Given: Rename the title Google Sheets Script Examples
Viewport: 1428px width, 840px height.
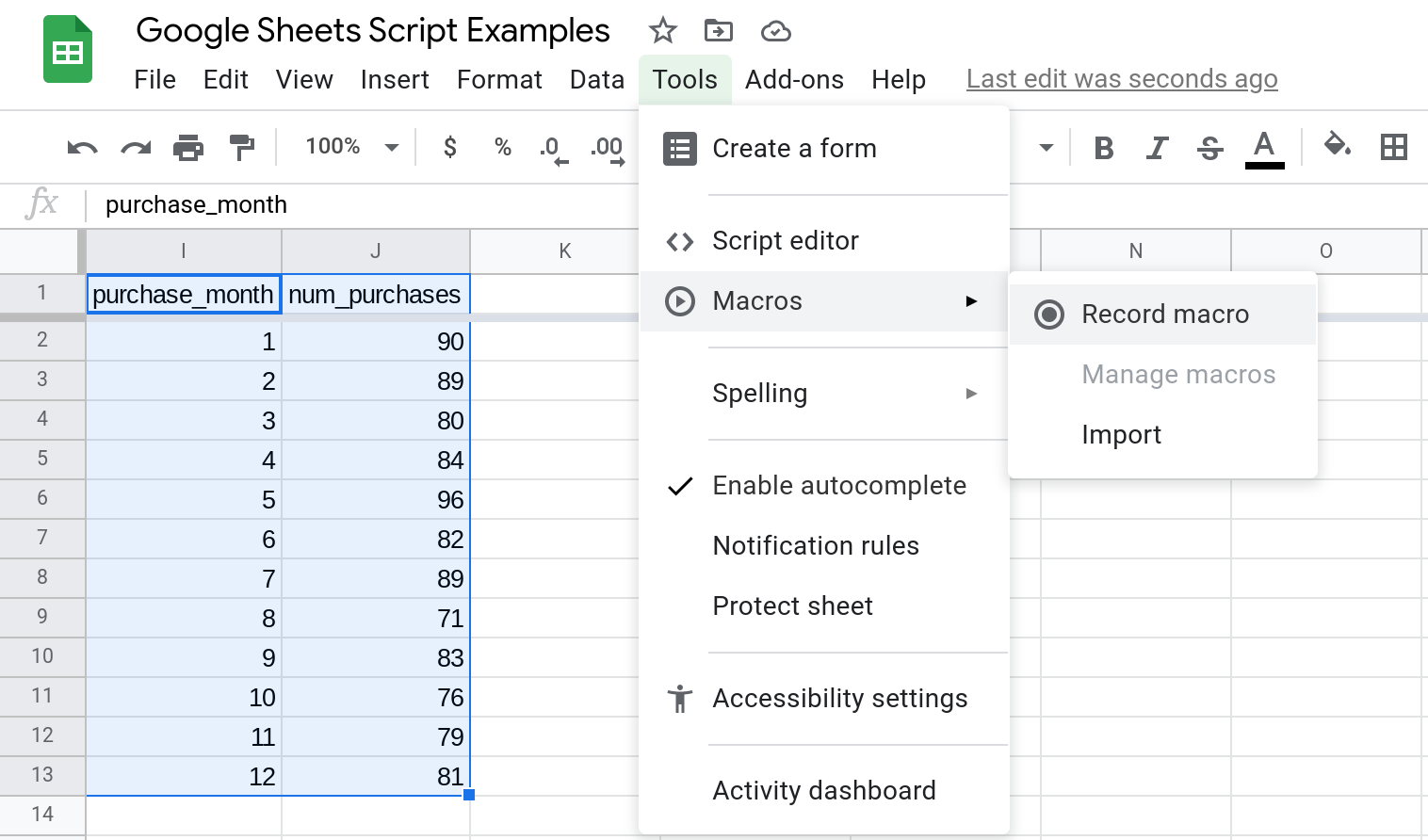Looking at the screenshot, I should [x=373, y=30].
